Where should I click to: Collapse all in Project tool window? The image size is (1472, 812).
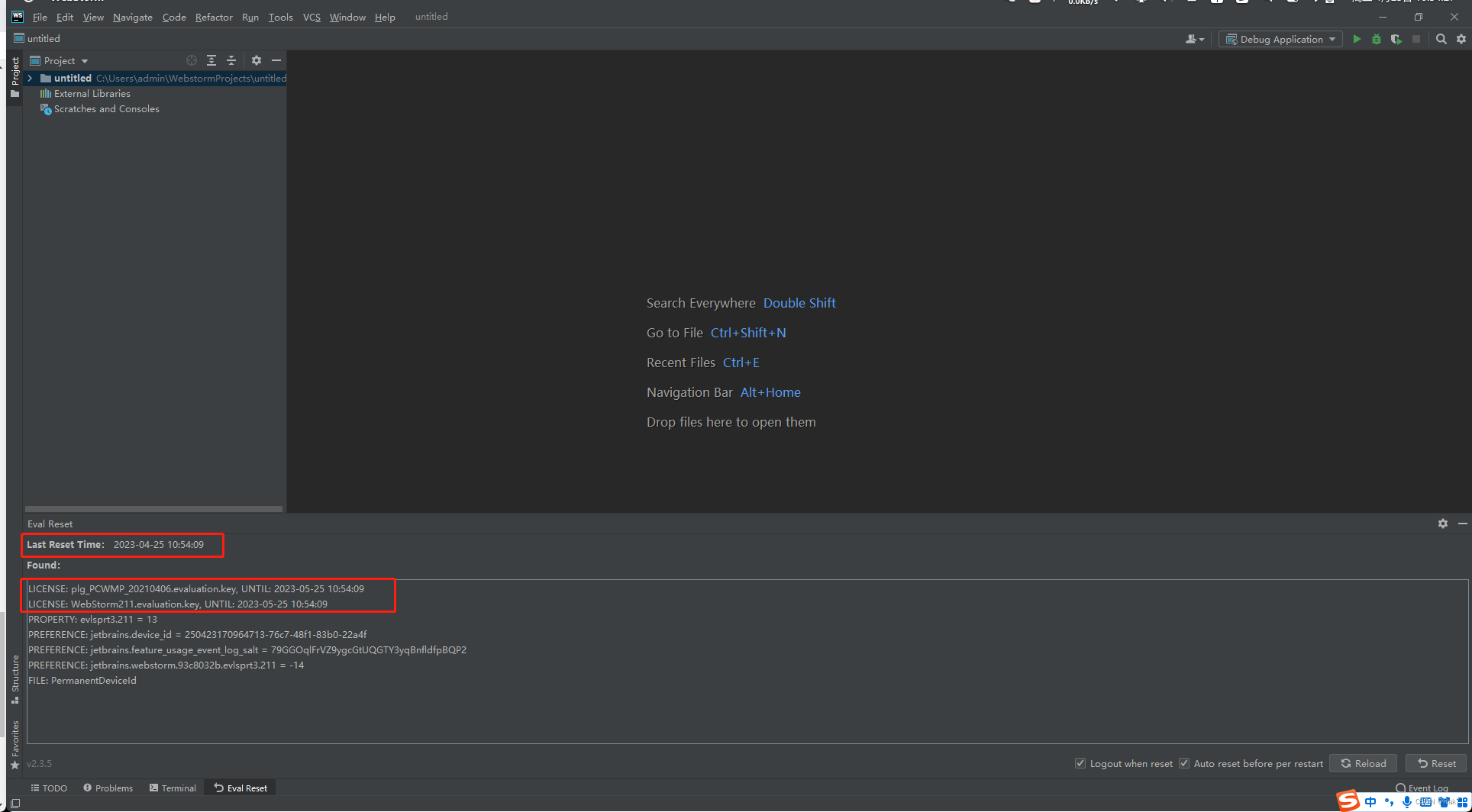pyautogui.click(x=231, y=60)
